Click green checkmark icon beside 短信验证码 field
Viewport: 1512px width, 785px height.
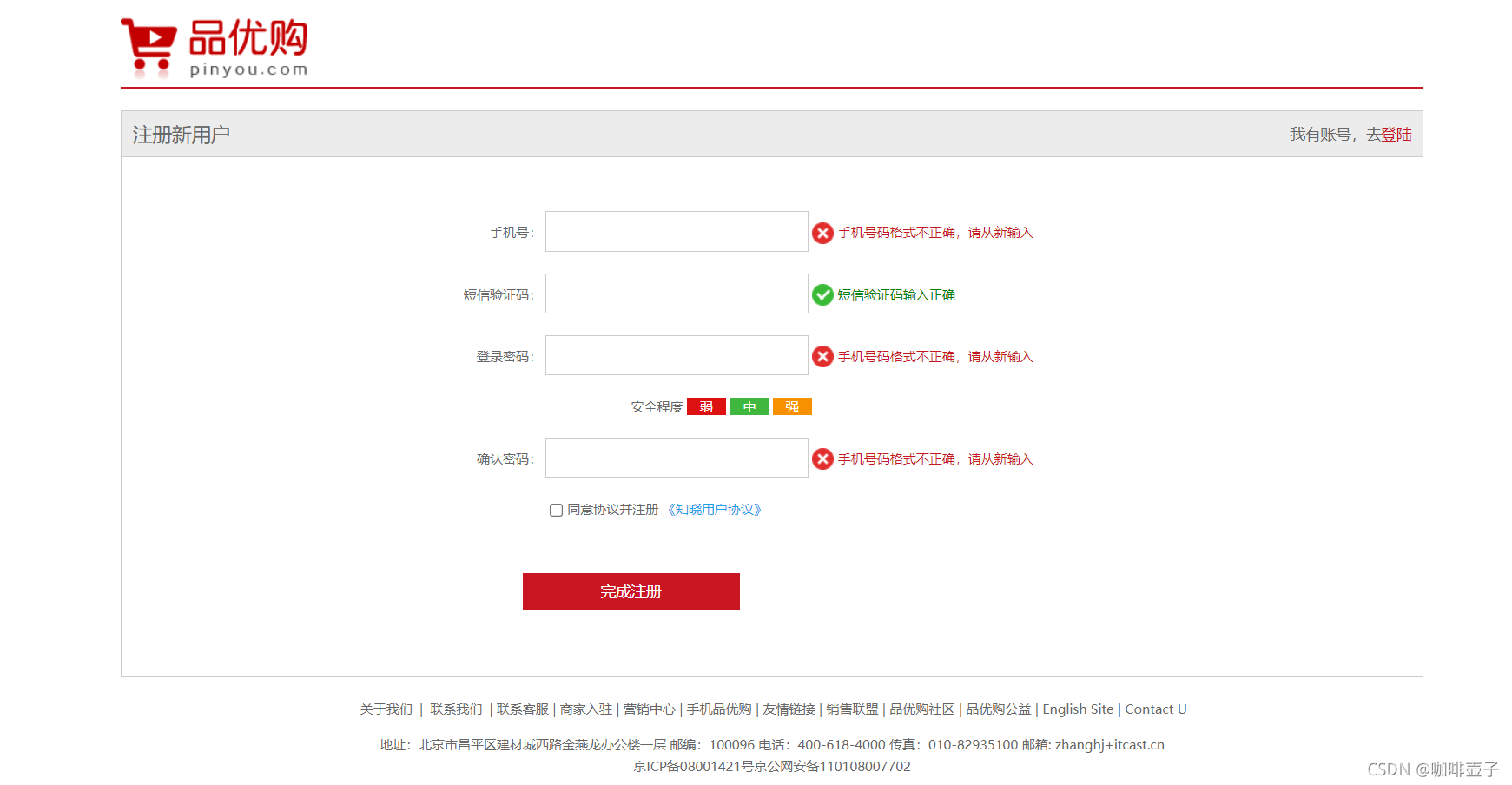pyautogui.click(x=822, y=294)
